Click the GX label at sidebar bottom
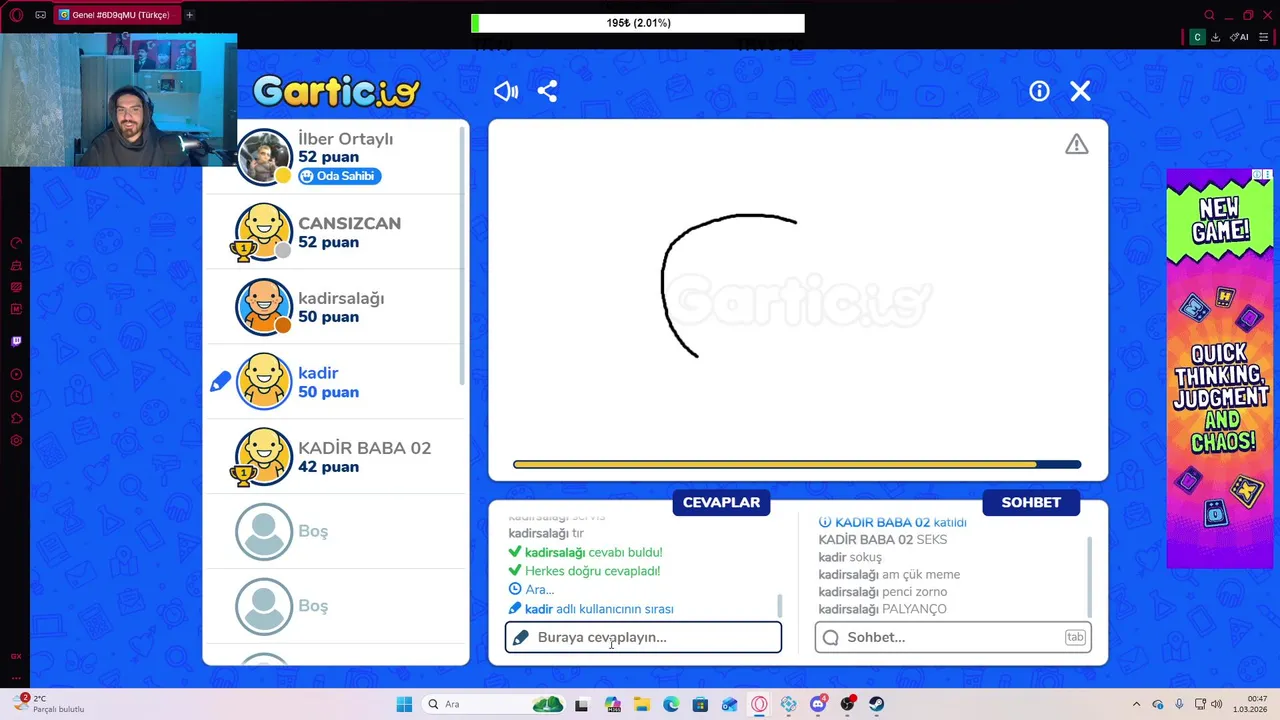The image size is (1280, 720). pyautogui.click(x=16, y=656)
